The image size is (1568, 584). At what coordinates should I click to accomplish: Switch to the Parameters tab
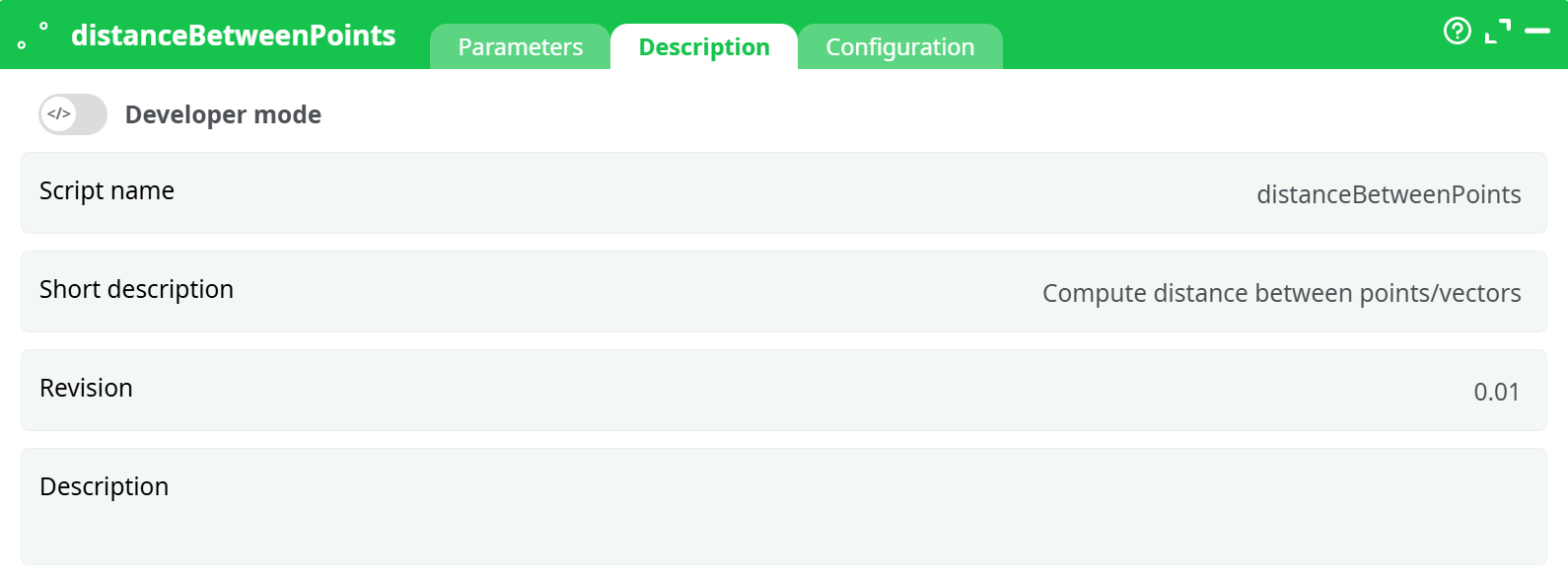click(x=520, y=47)
